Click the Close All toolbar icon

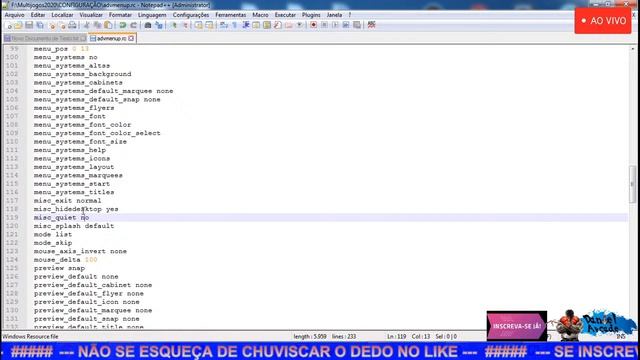pyautogui.click(x=63, y=25)
